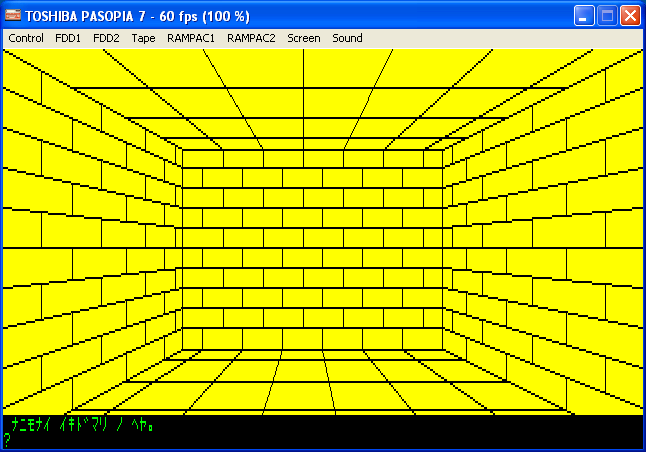Open the Tape menu

143,38
